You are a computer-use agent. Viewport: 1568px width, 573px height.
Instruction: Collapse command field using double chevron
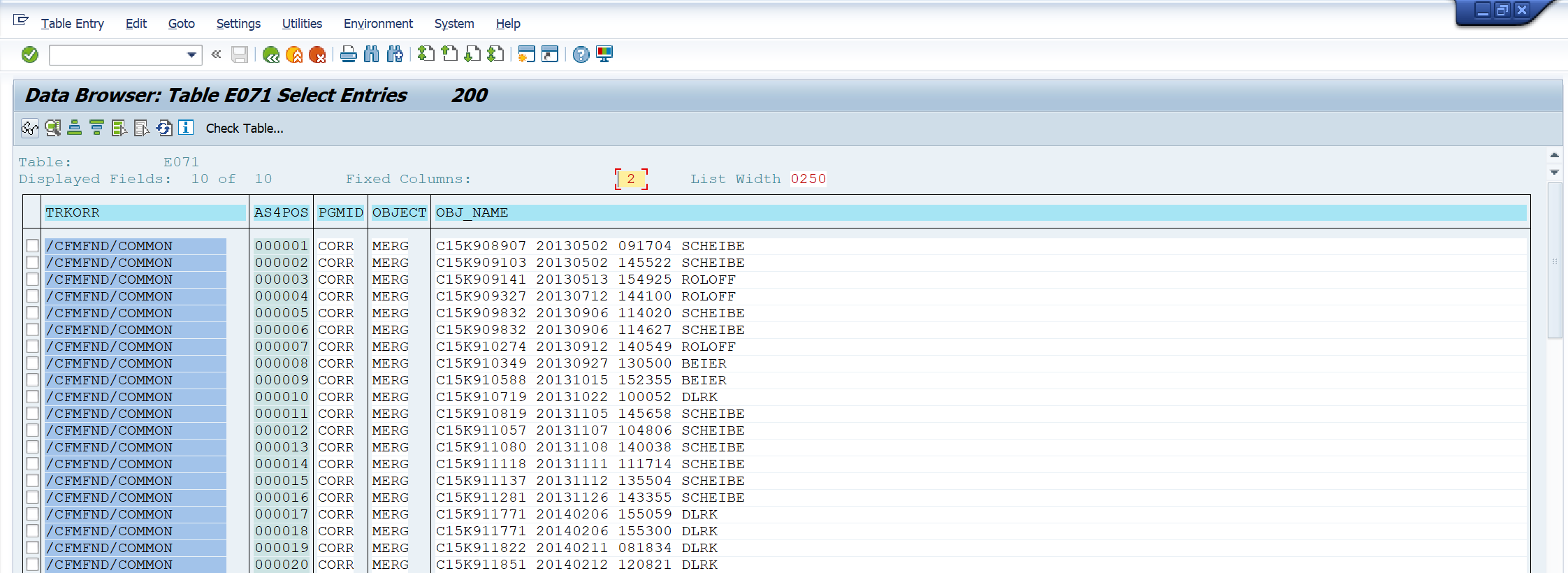tap(217, 55)
